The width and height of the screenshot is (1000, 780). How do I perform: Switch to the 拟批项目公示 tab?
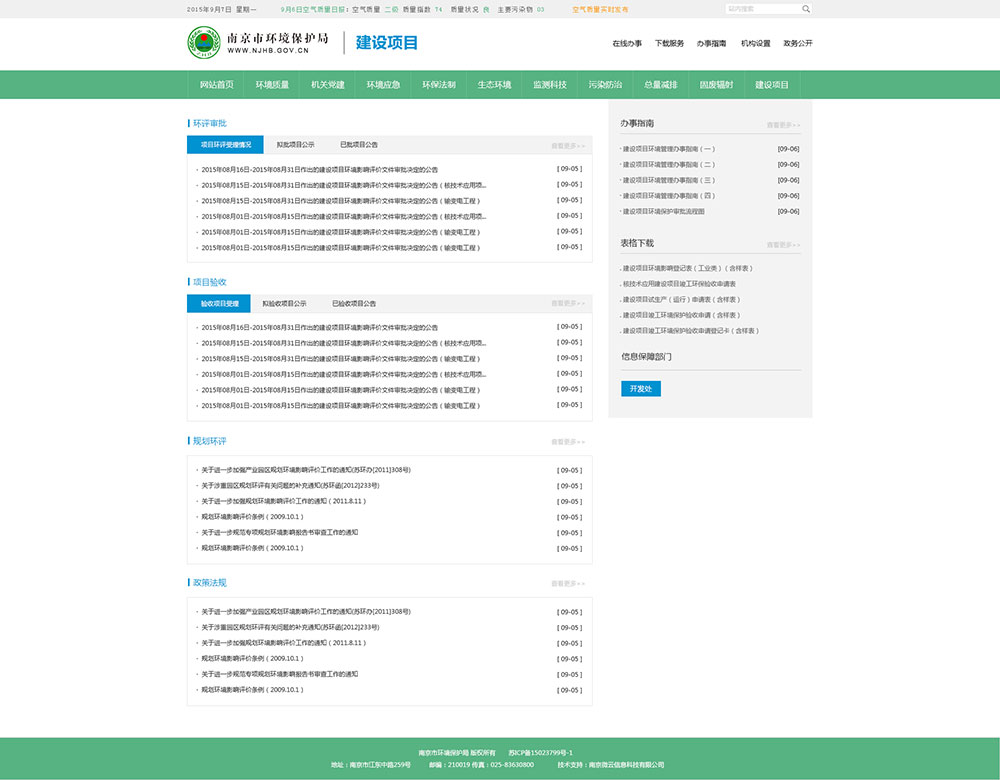pyautogui.click(x=295, y=145)
